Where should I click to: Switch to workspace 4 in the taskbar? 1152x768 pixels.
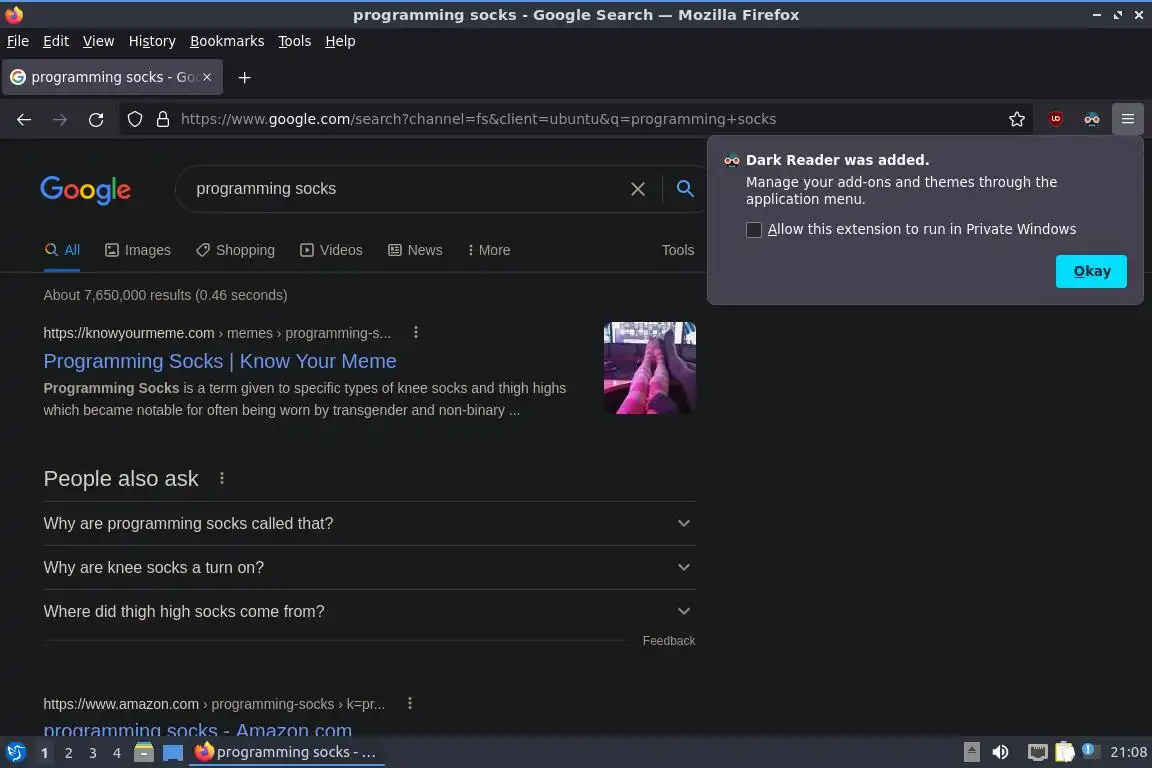coord(116,753)
